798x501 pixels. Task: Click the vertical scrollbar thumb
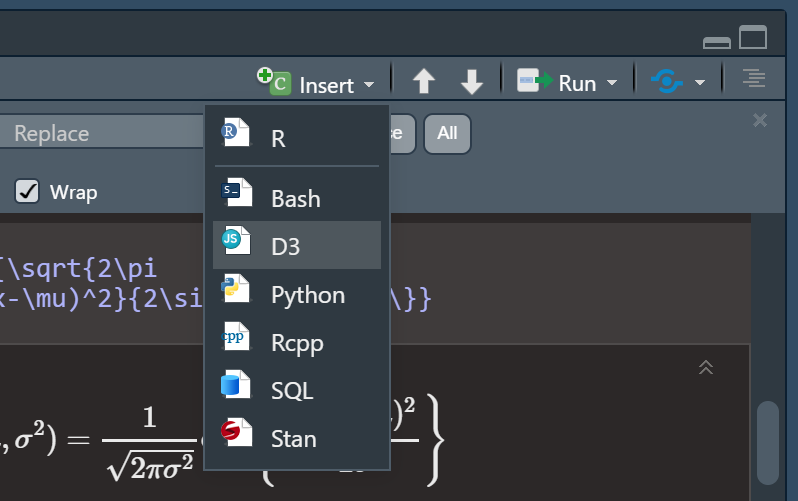click(x=768, y=442)
